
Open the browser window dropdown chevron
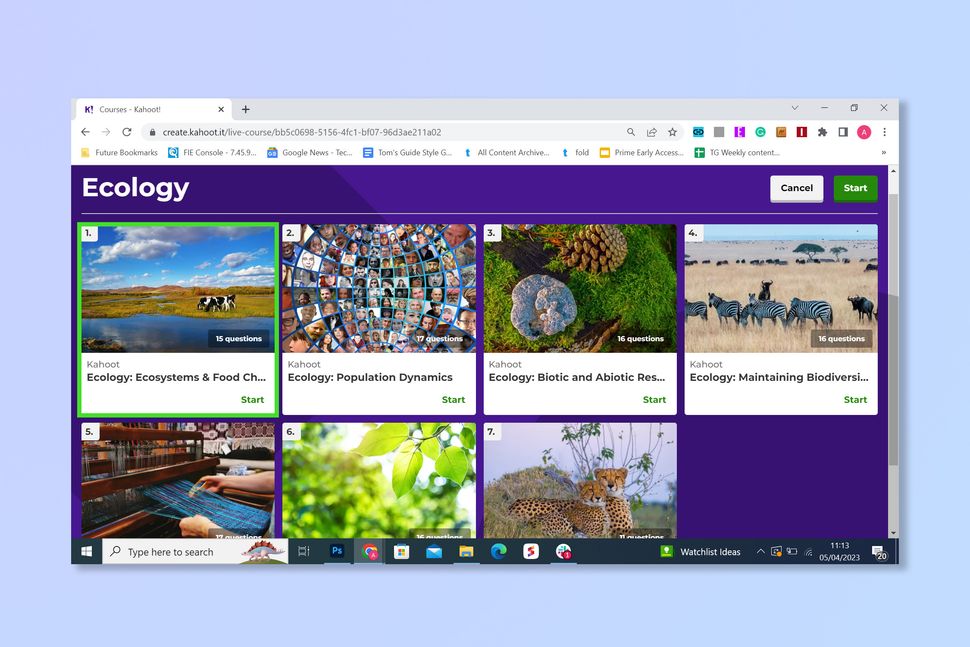(794, 108)
